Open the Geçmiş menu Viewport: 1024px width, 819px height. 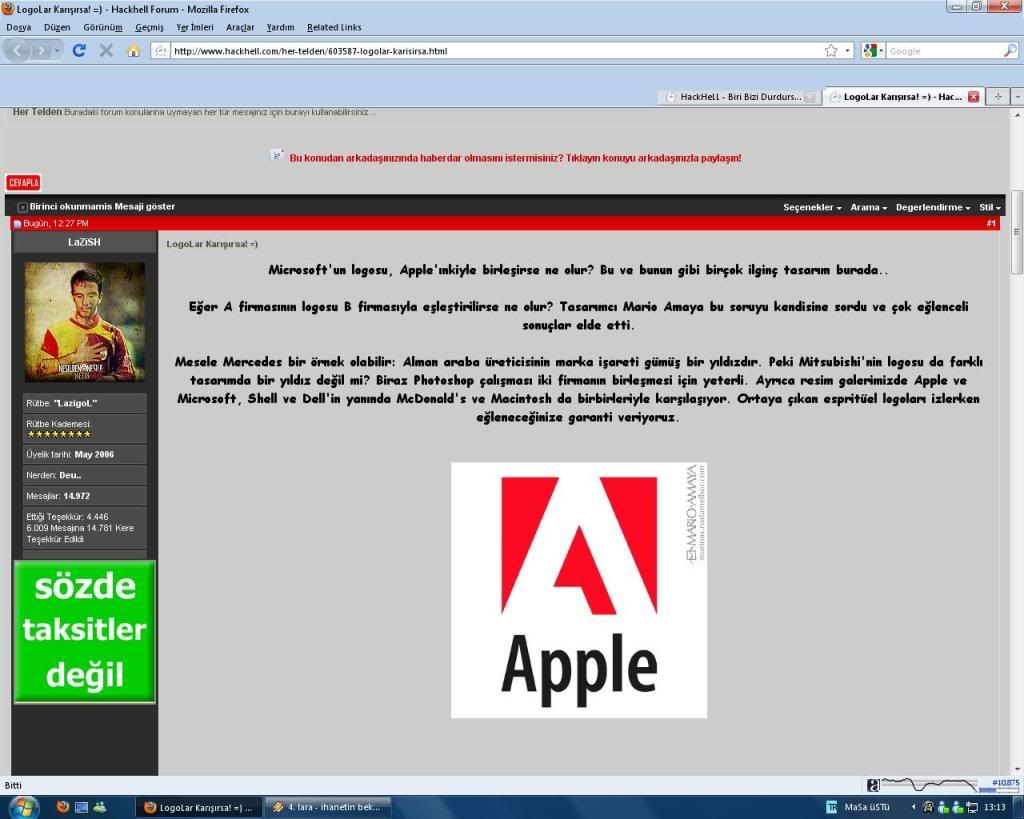(x=150, y=27)
